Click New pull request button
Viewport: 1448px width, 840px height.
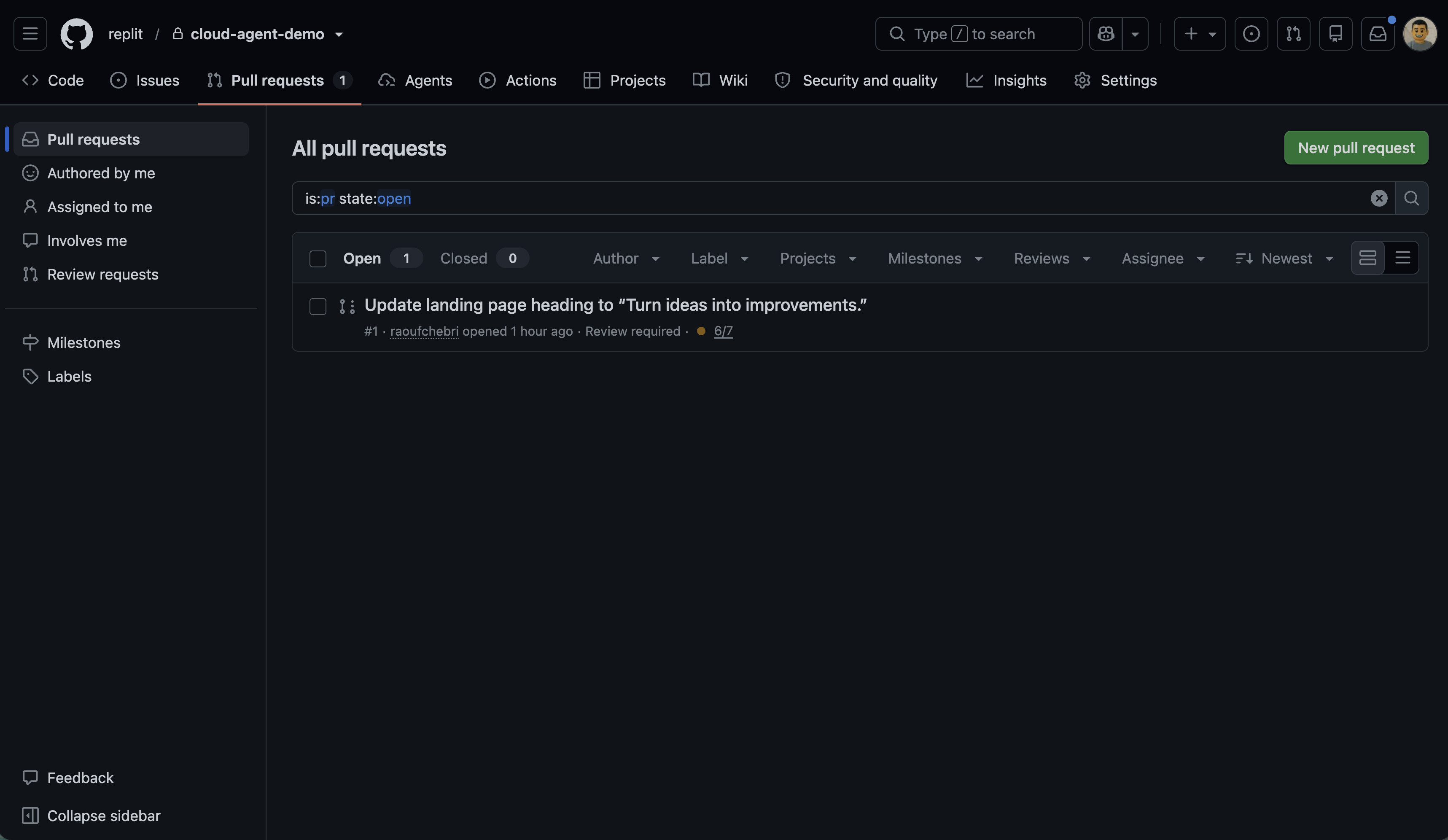pyautogui.click(x=1356, y=148)
